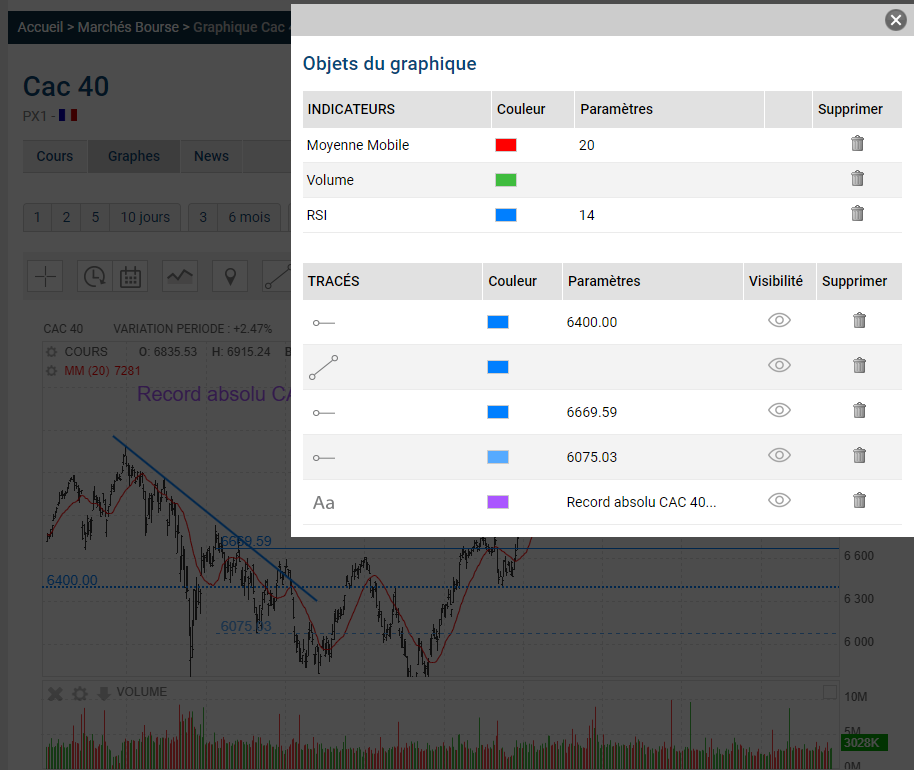Screen dimensions: 914x770
Task: Select the 6 mois period
Action: pos(249,217)
